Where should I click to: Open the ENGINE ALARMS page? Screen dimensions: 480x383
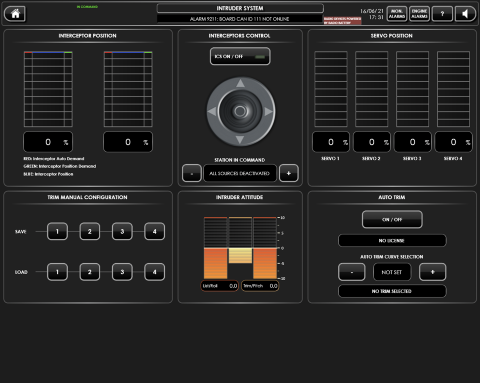tap(419, 14)
